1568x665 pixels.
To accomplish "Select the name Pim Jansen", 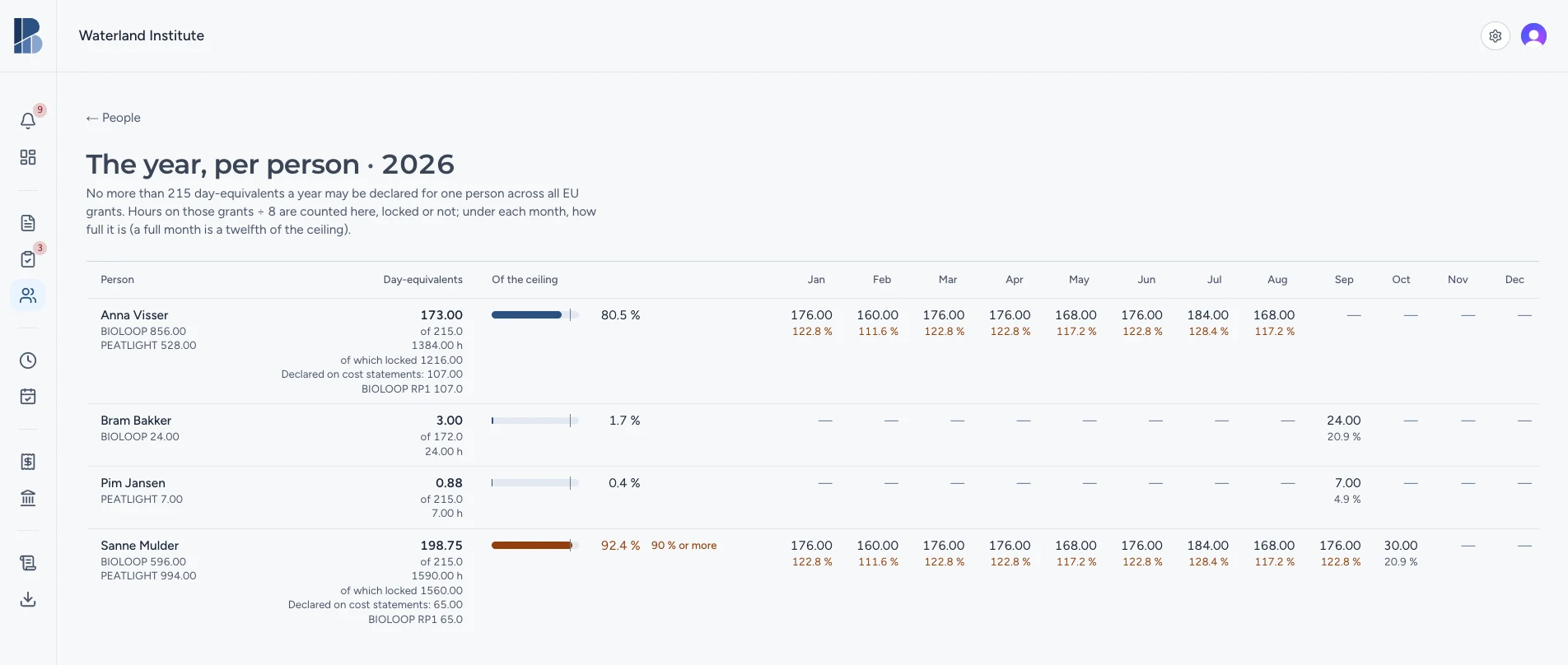I will coord(133,483).
